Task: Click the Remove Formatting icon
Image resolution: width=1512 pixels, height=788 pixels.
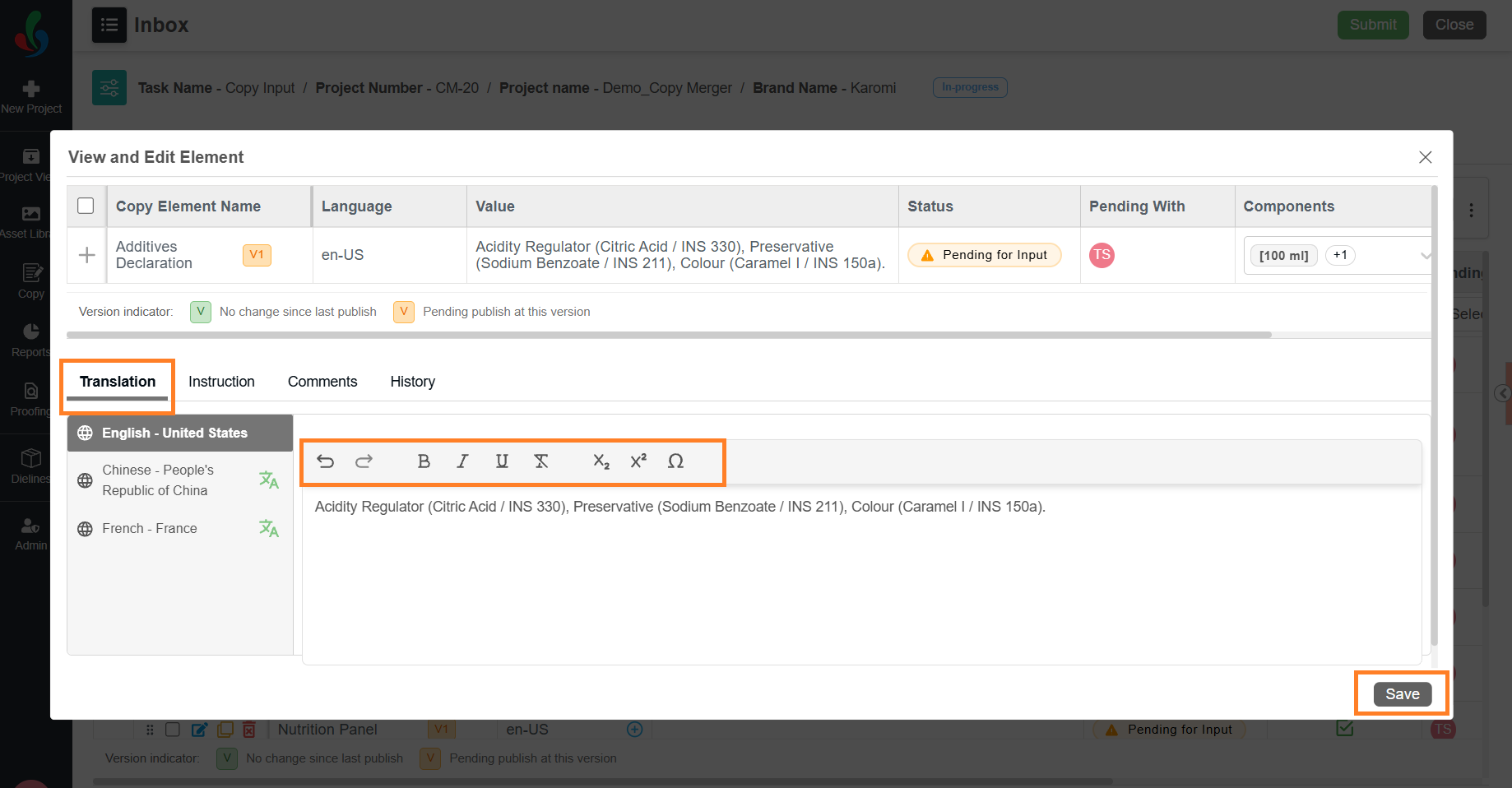Action: click(541, 461)
